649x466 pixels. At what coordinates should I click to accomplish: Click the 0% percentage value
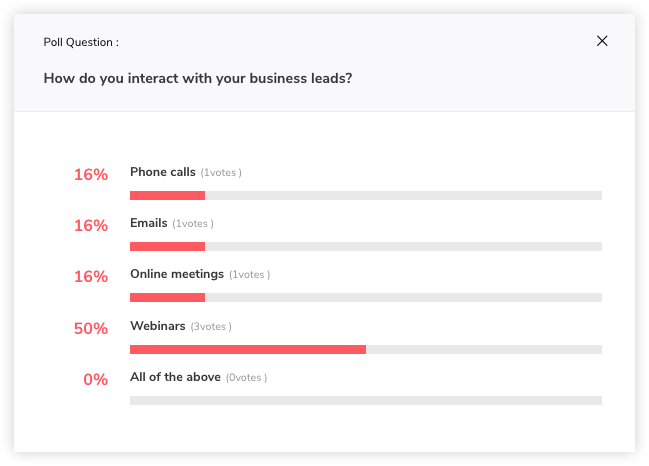pyautogui.click(x=95, y=380)
